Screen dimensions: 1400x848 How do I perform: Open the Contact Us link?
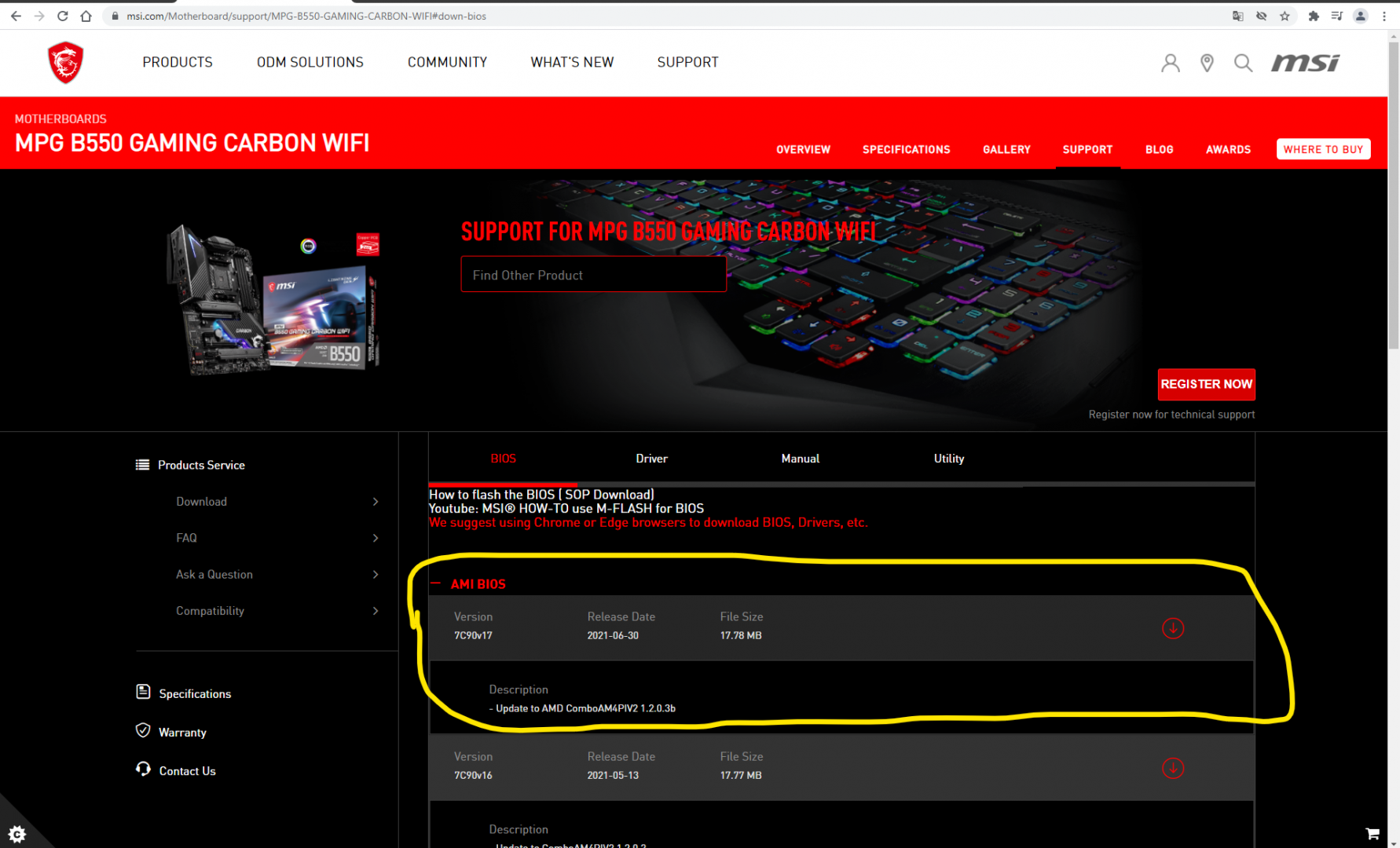coord(187,771)
